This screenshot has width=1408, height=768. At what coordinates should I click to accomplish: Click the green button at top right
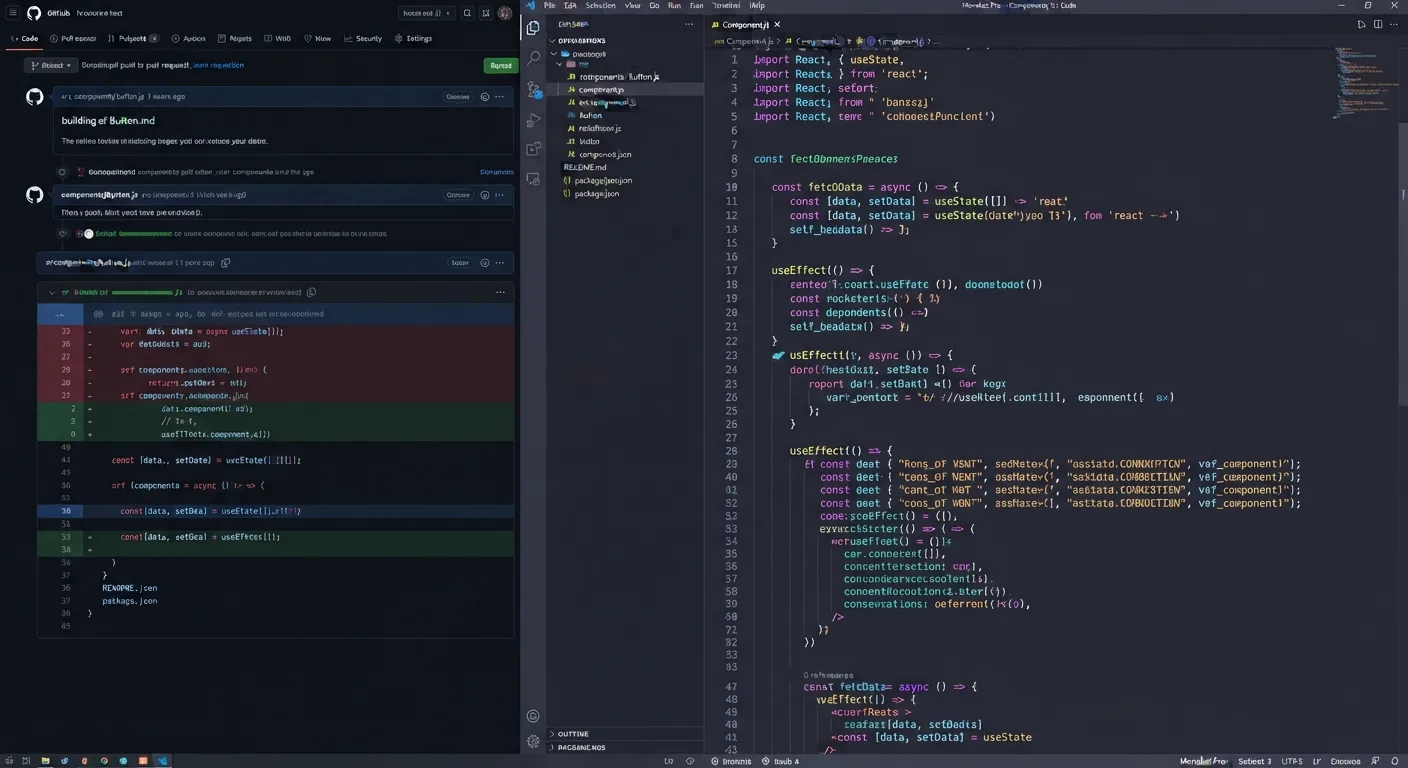click(500, 65)
